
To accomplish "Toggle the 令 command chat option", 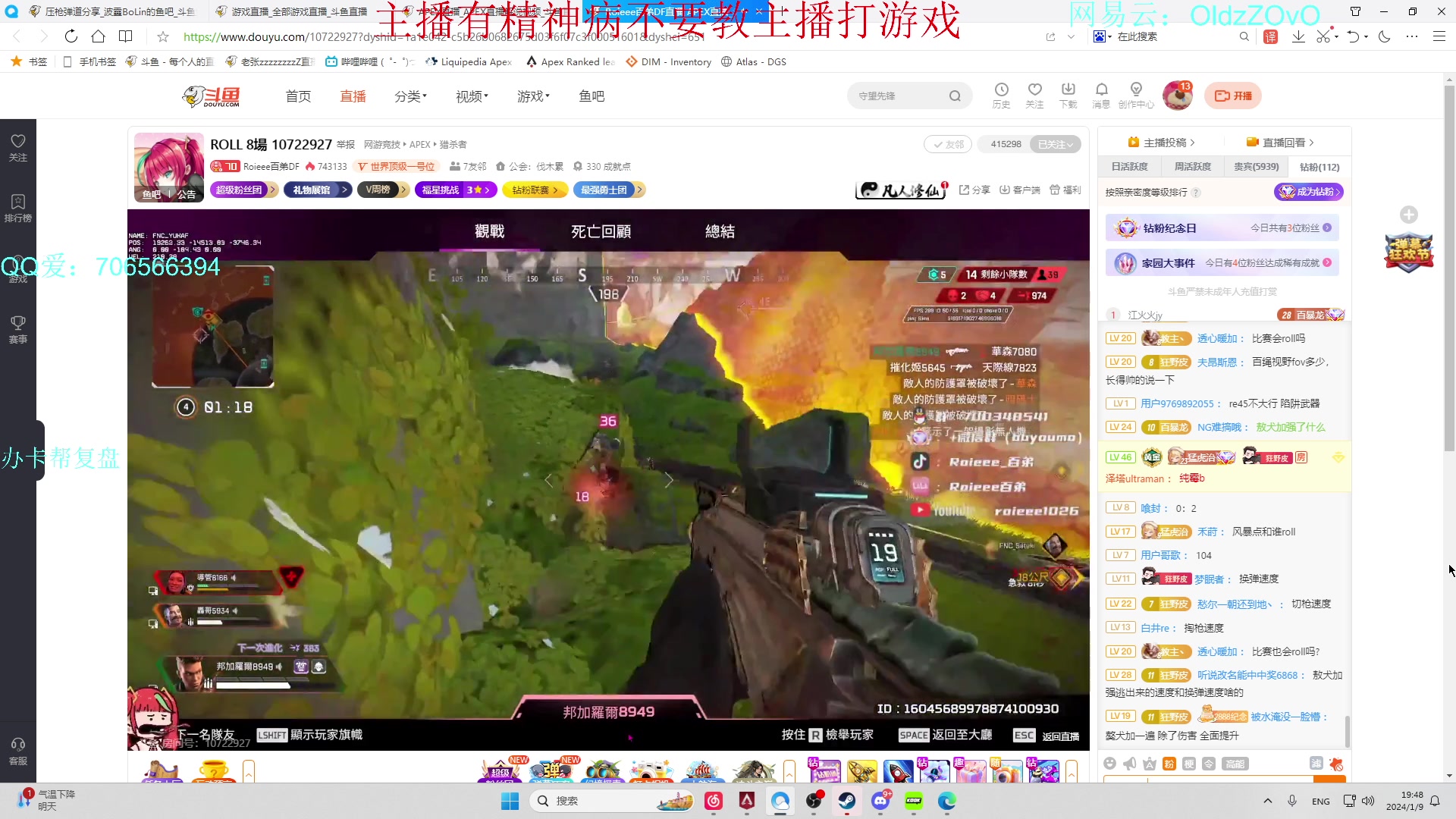I will coord(1209,764).
